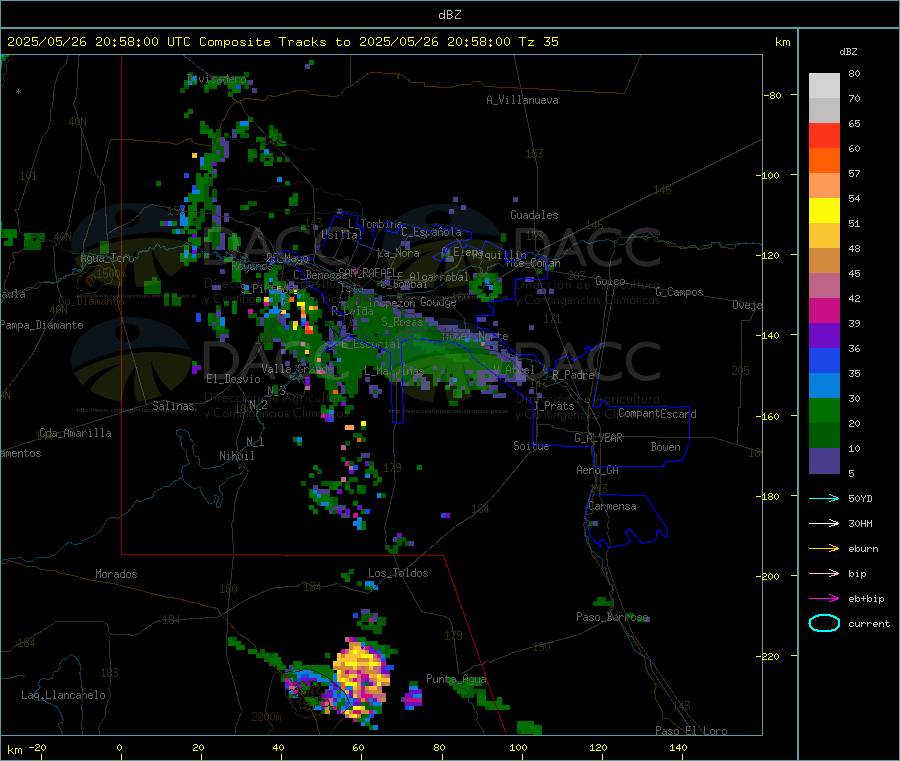Image resolution: width=900 pixels, height=761 pixels.
Task: Click the Pampa_Diamante map label
Action: 42,325
